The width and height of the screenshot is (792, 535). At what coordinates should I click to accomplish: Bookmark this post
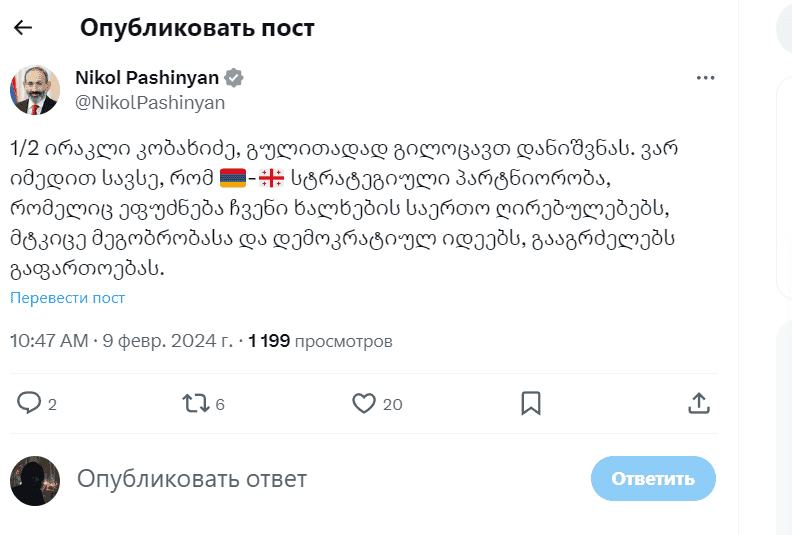tap(531, 403)
